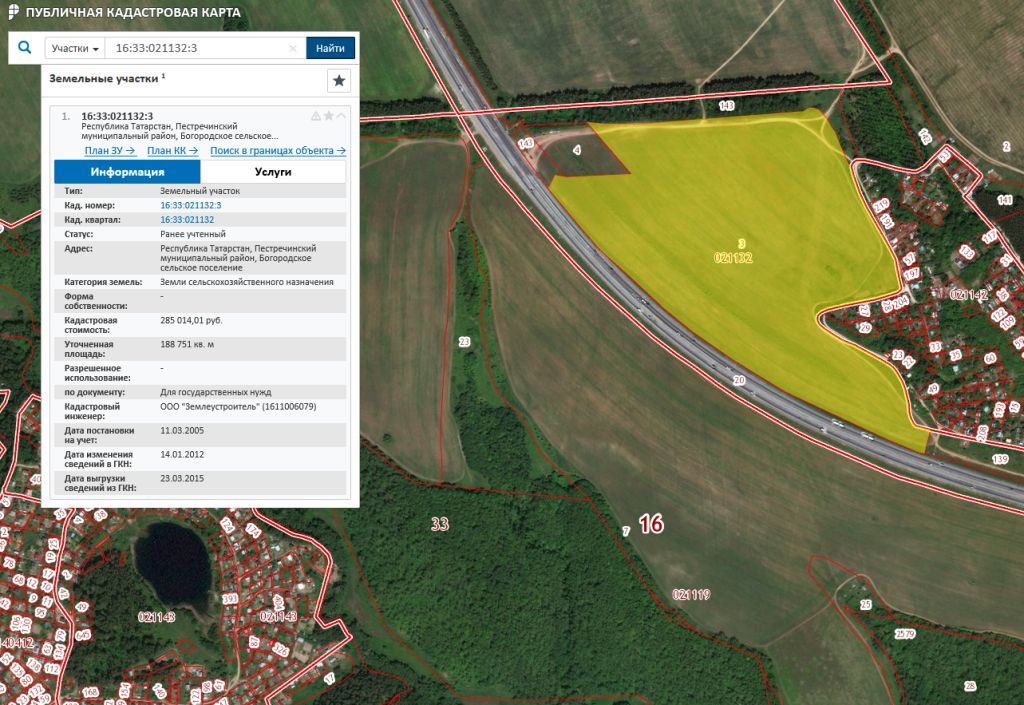Click the magnifier search icon

pos(25,48)
